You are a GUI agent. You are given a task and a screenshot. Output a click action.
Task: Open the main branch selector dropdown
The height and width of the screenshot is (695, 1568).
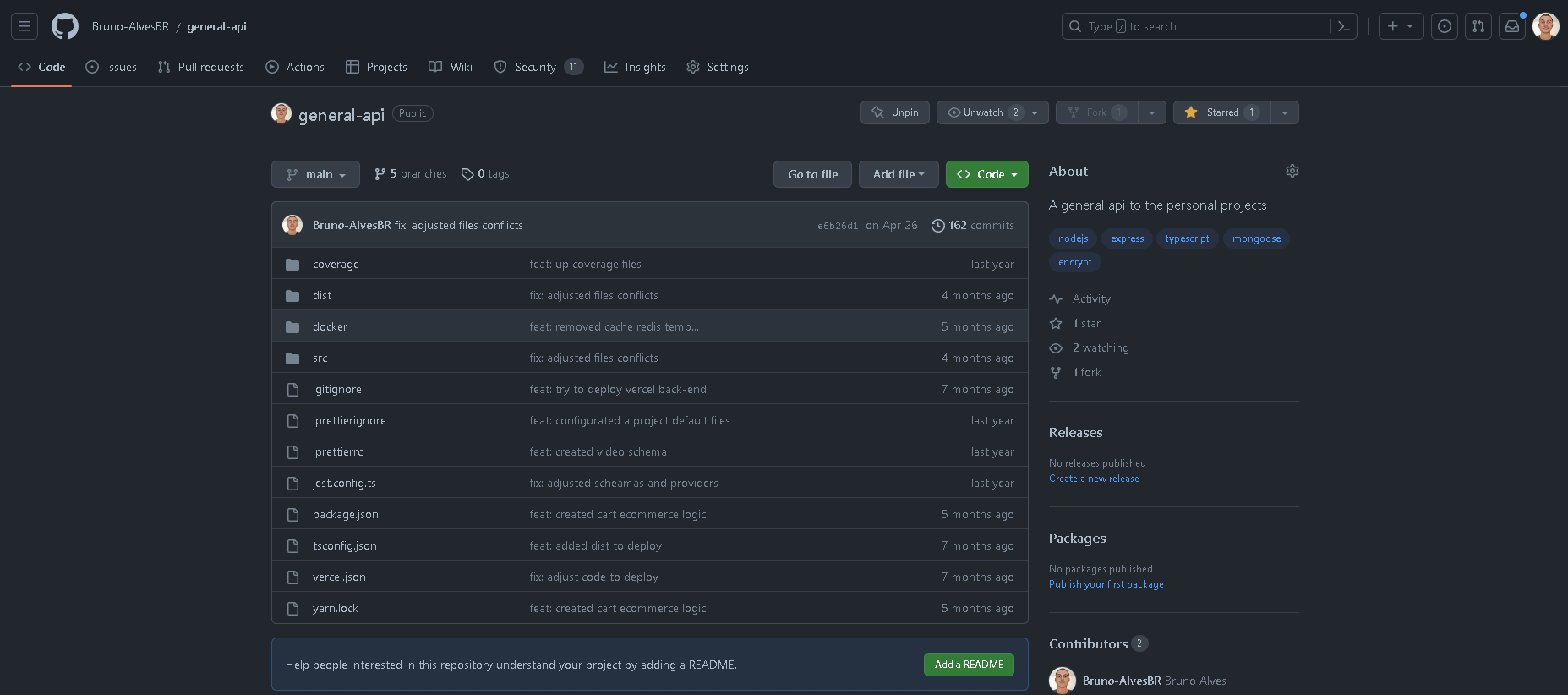315,174
